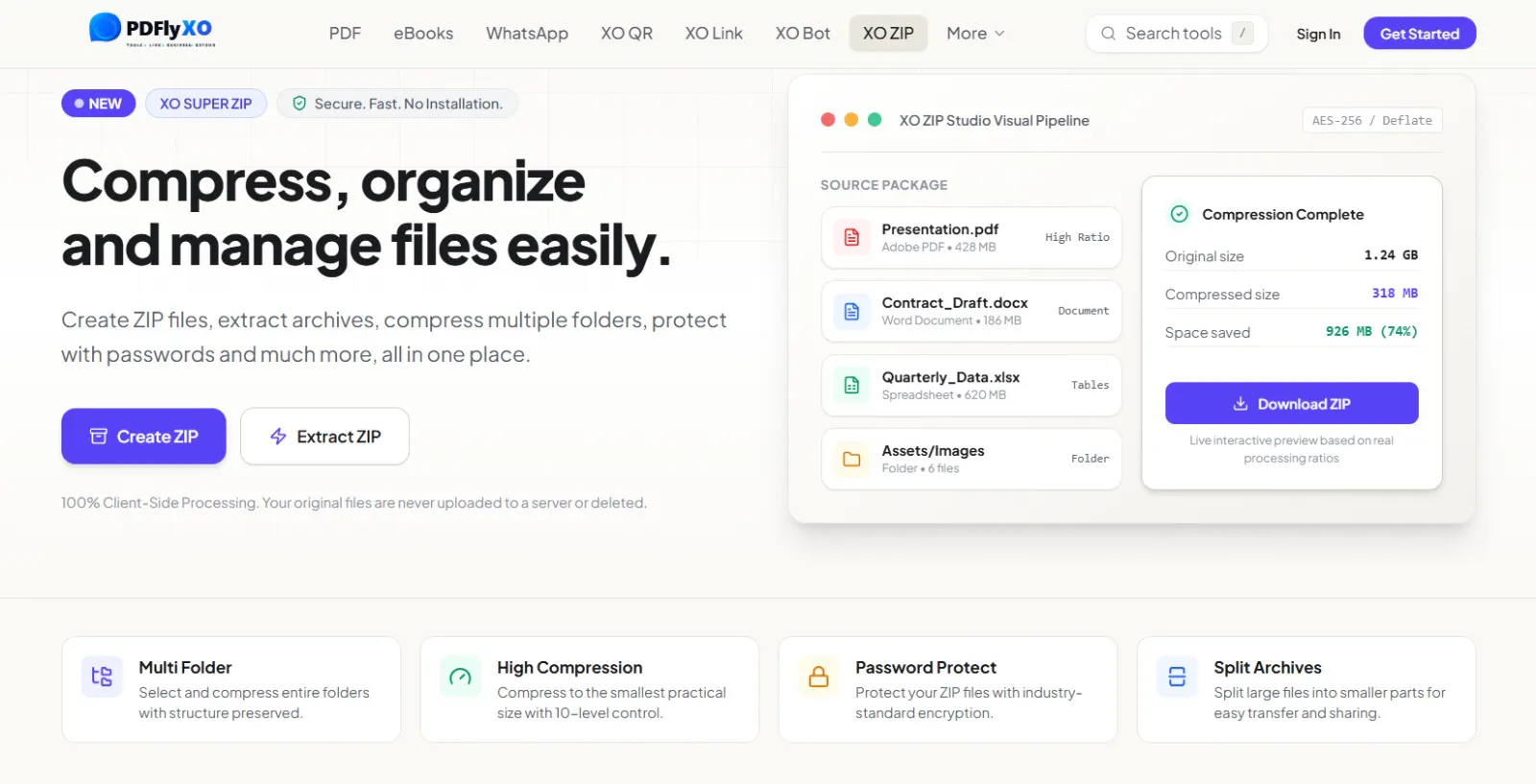
Task: Click the High Compression gauge icon
Action: click(x=460, y=677)
